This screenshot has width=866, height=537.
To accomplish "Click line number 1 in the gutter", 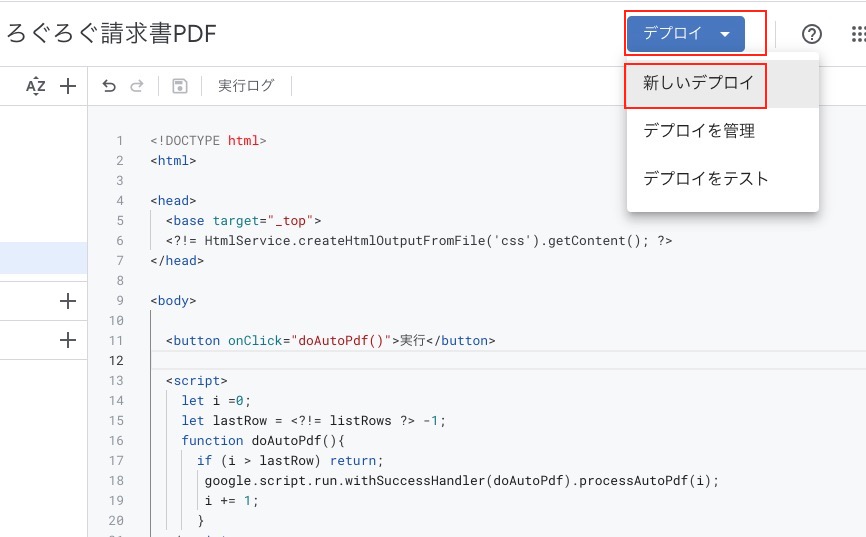I will (x=120, y=141).
